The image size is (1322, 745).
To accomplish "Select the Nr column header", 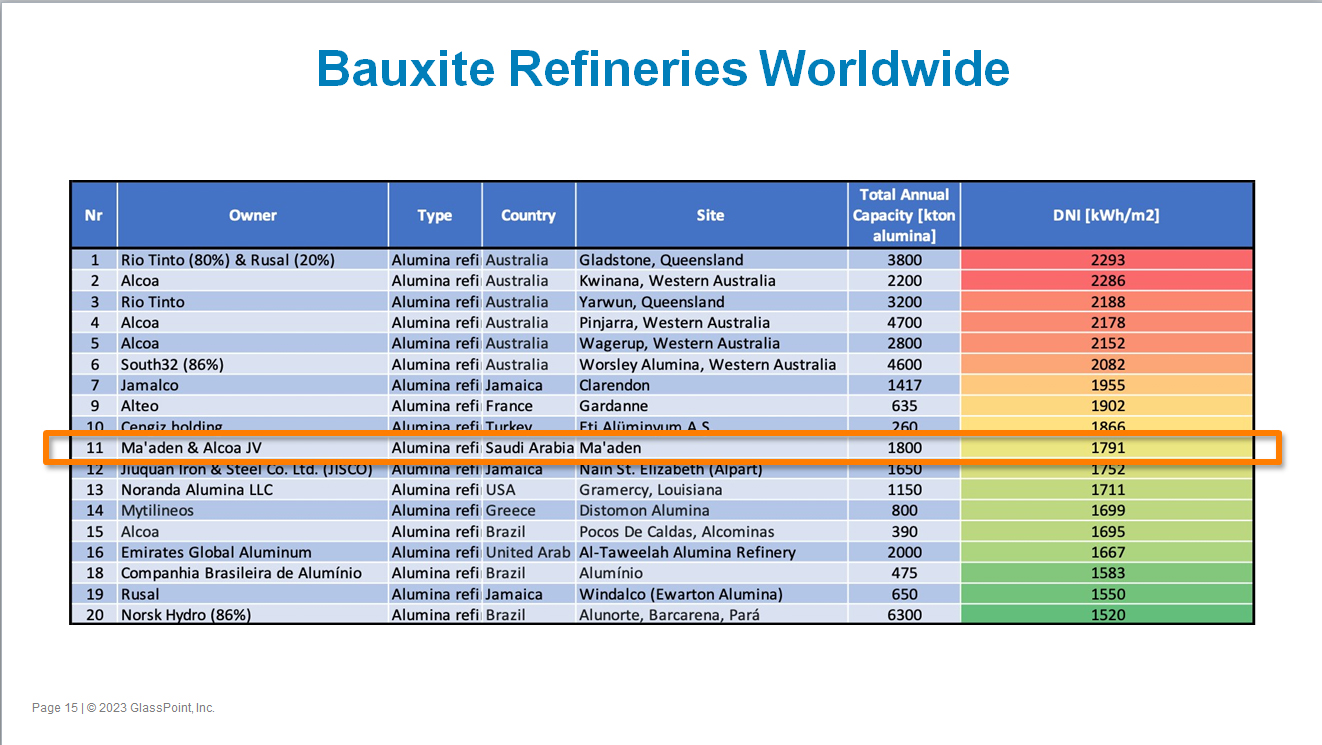I will [94, 215].
